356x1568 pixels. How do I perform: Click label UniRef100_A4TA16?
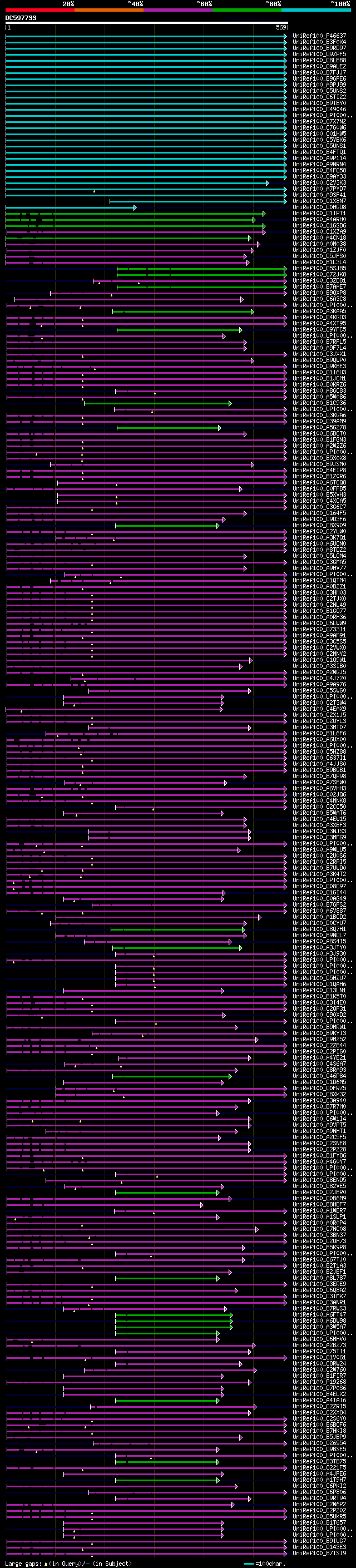coord(319,1401)
